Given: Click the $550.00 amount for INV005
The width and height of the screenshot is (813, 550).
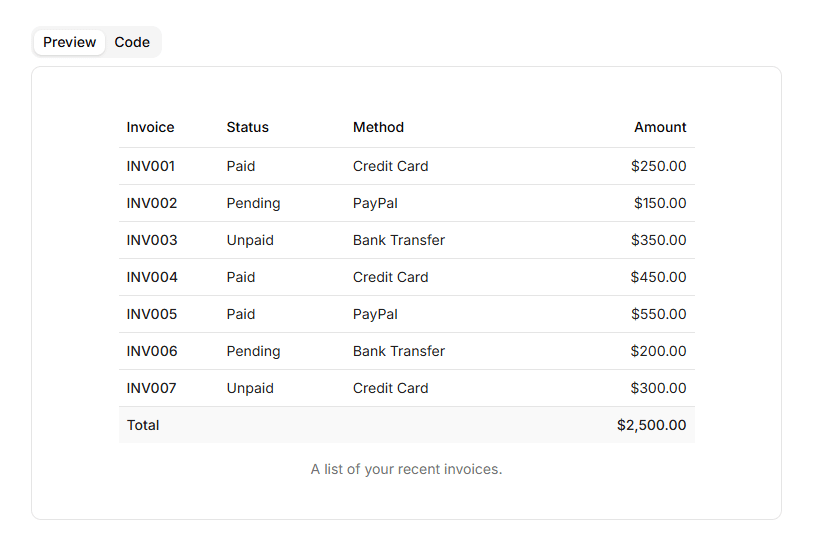Looking at the screenshot, I should [x=658, y=314].
